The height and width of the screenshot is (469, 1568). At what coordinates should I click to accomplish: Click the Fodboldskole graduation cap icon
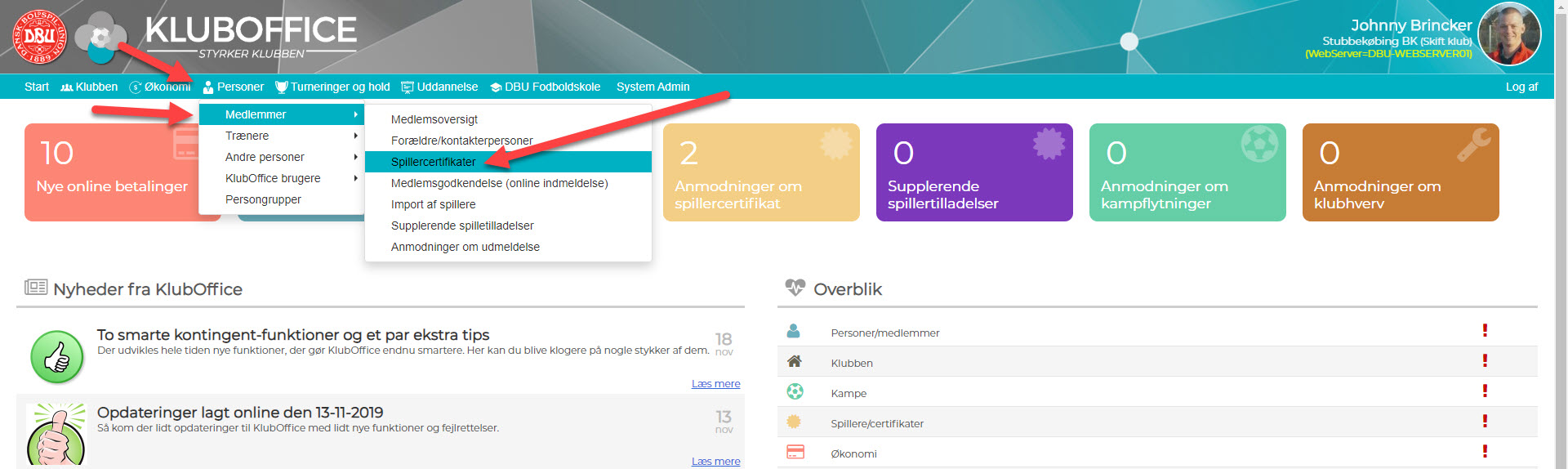496,87
